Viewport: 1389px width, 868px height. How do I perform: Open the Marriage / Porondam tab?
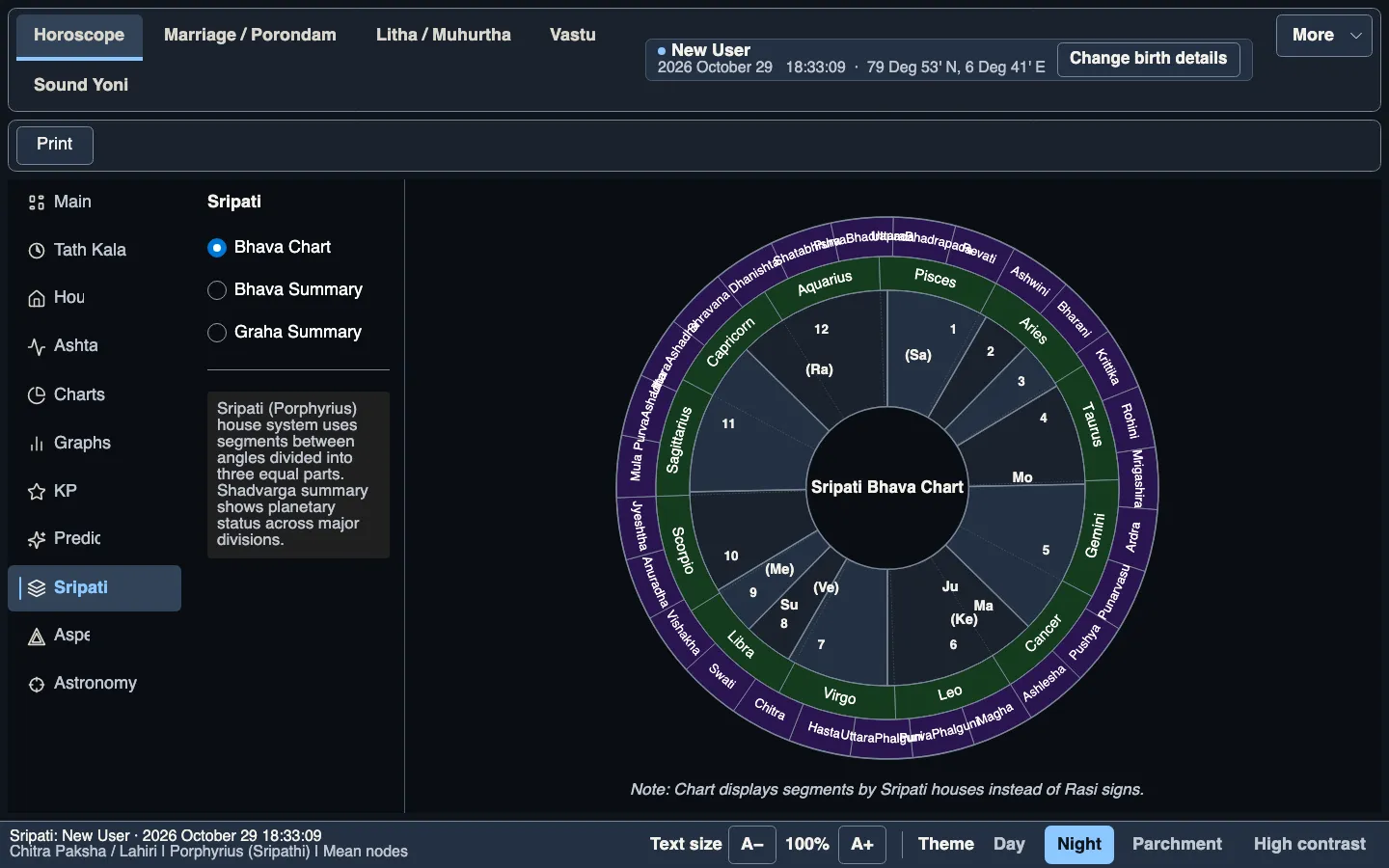250,36
